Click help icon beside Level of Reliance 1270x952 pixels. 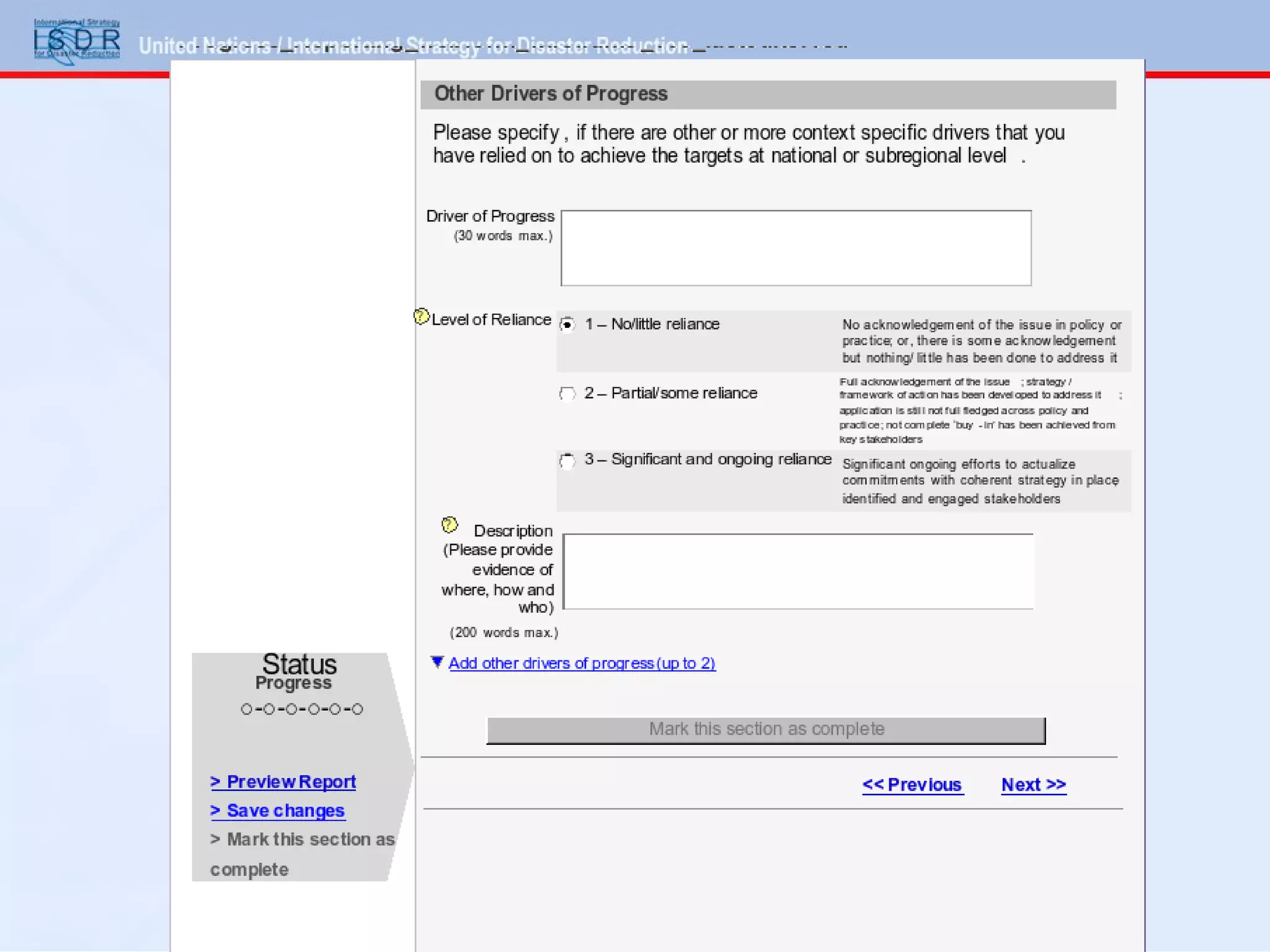421,317
